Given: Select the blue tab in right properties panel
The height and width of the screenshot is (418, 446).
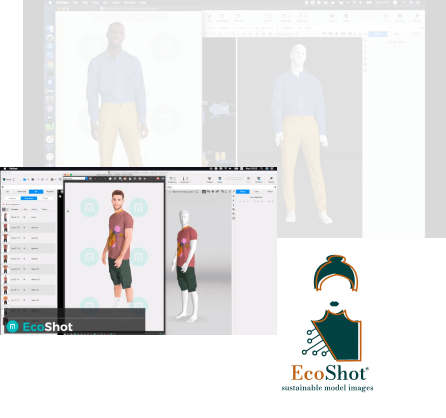Looking at the screenshot, I should pyautogui.click(x=243, y=192).
